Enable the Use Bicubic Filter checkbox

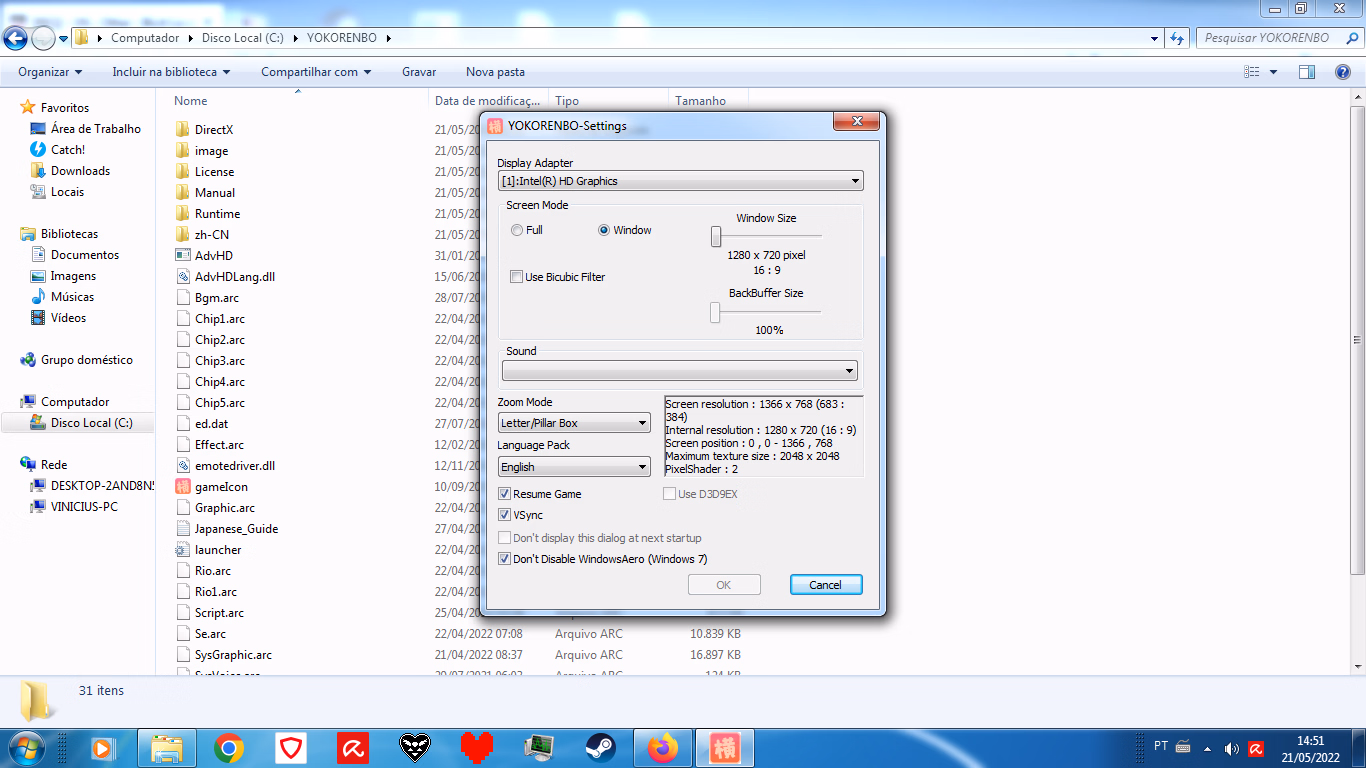click(x=516, y=277)
